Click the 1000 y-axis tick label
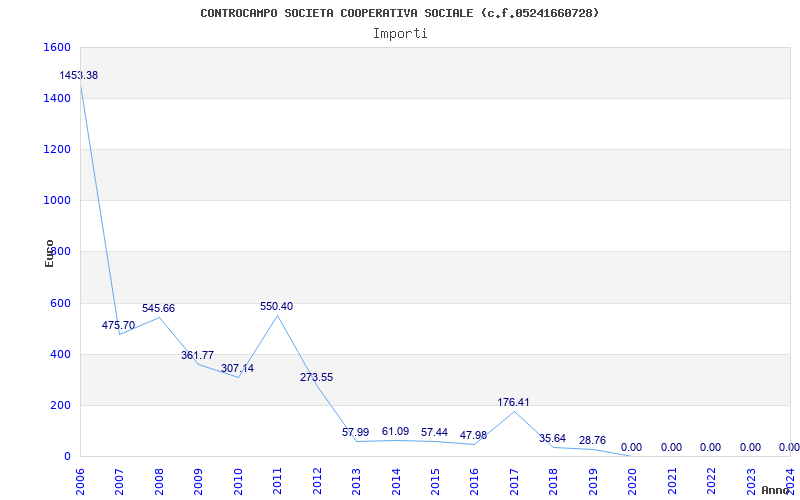The height and width of the screenshot is (500, 800). point(57,201)
